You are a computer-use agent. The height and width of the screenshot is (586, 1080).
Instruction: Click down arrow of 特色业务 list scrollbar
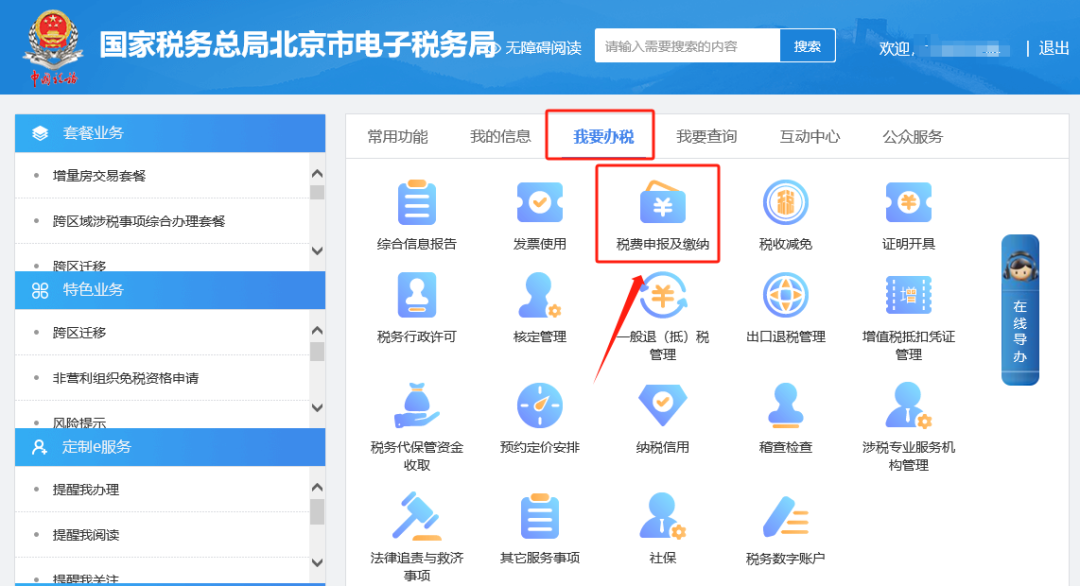317,408
